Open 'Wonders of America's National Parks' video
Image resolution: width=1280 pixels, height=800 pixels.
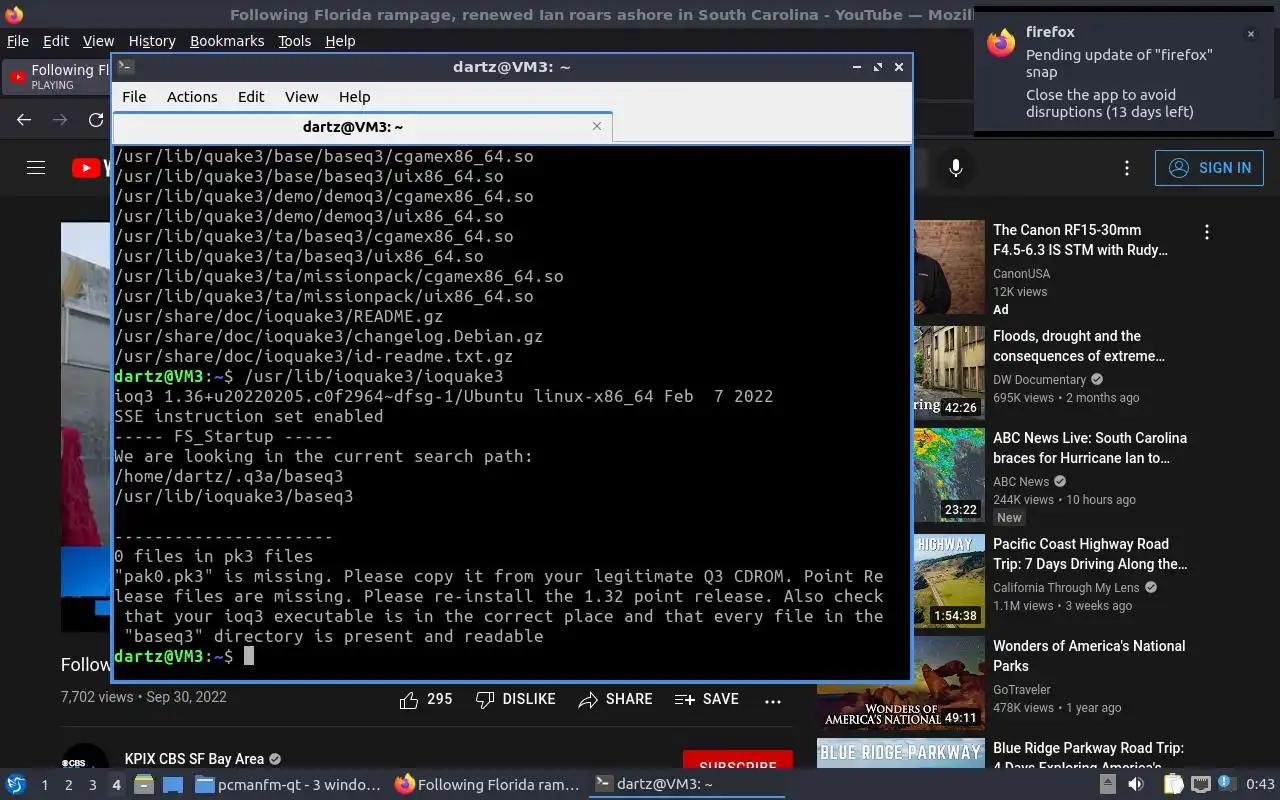click(1089, 656)
